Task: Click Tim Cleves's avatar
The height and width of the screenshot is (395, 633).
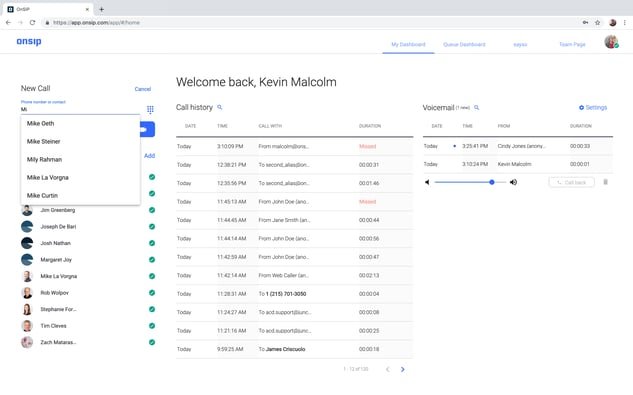Action: tap(27, 326)
